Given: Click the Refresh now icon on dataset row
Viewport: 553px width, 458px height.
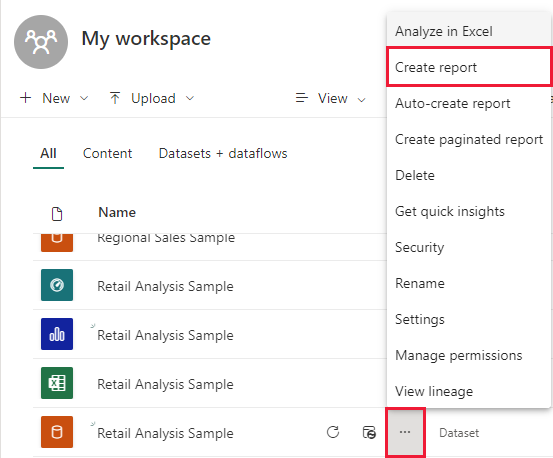Looking at the screenshot, I should click(333, 432).
